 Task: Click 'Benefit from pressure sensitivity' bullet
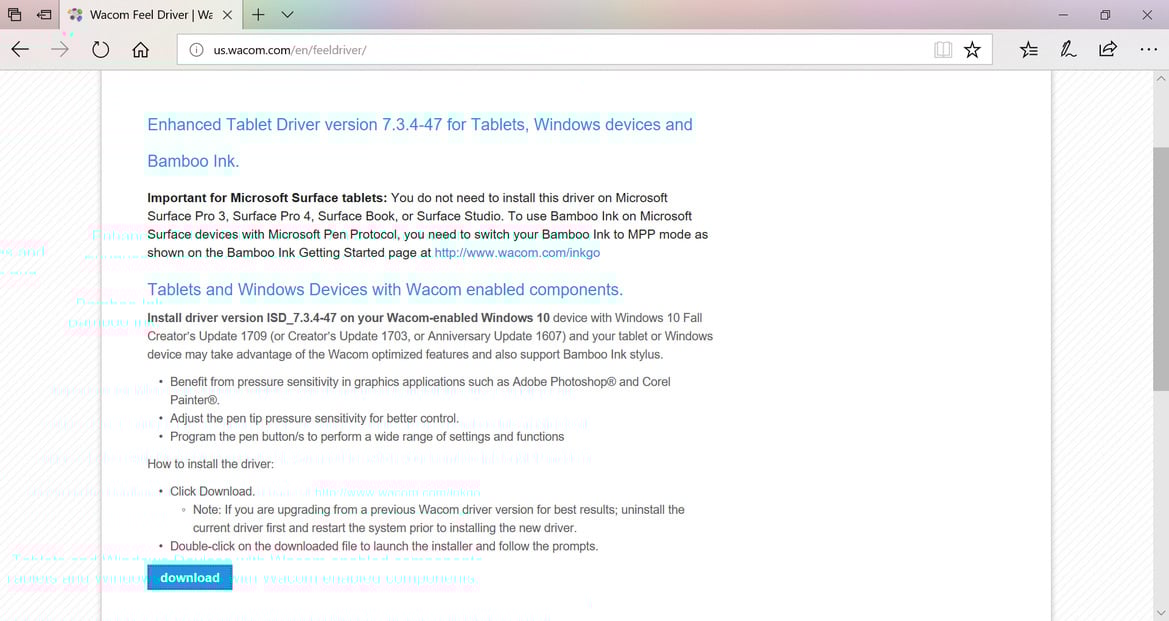420,391
